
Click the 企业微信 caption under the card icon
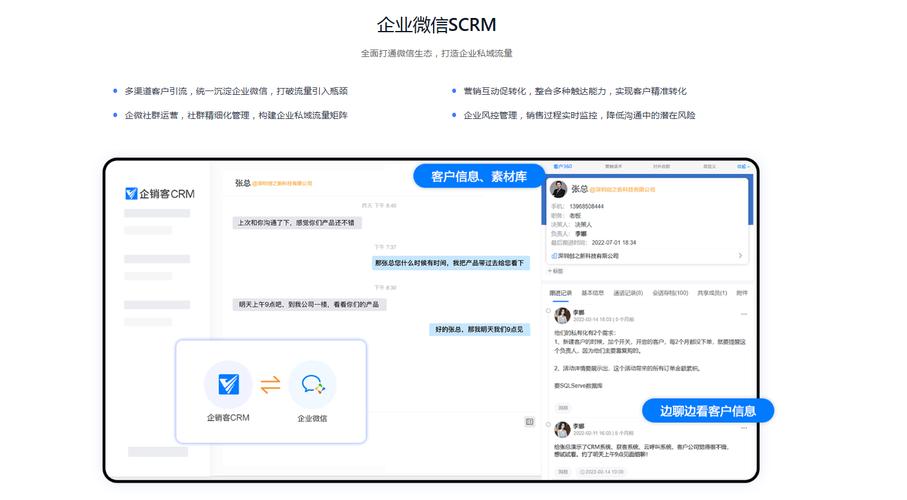coord(312,418)
